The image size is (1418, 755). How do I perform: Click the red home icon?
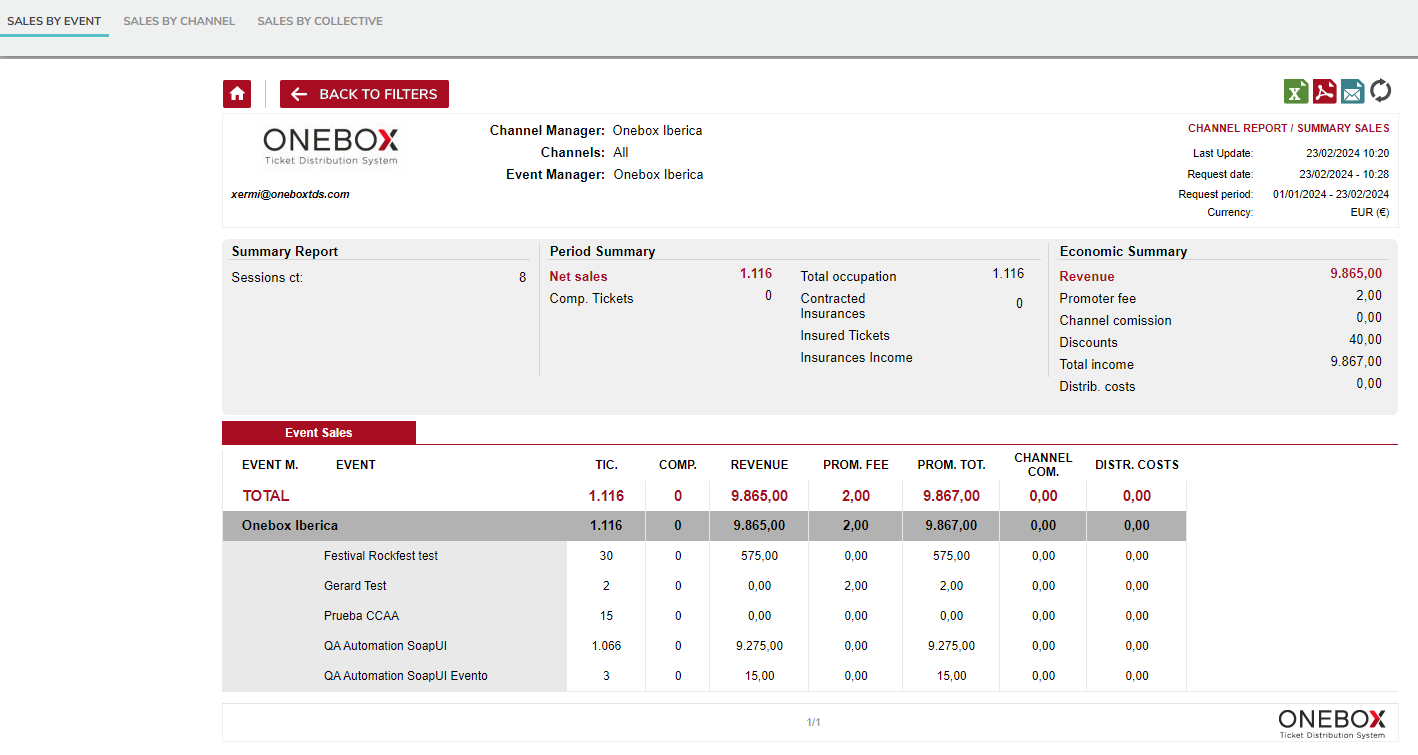pos(237,94)
